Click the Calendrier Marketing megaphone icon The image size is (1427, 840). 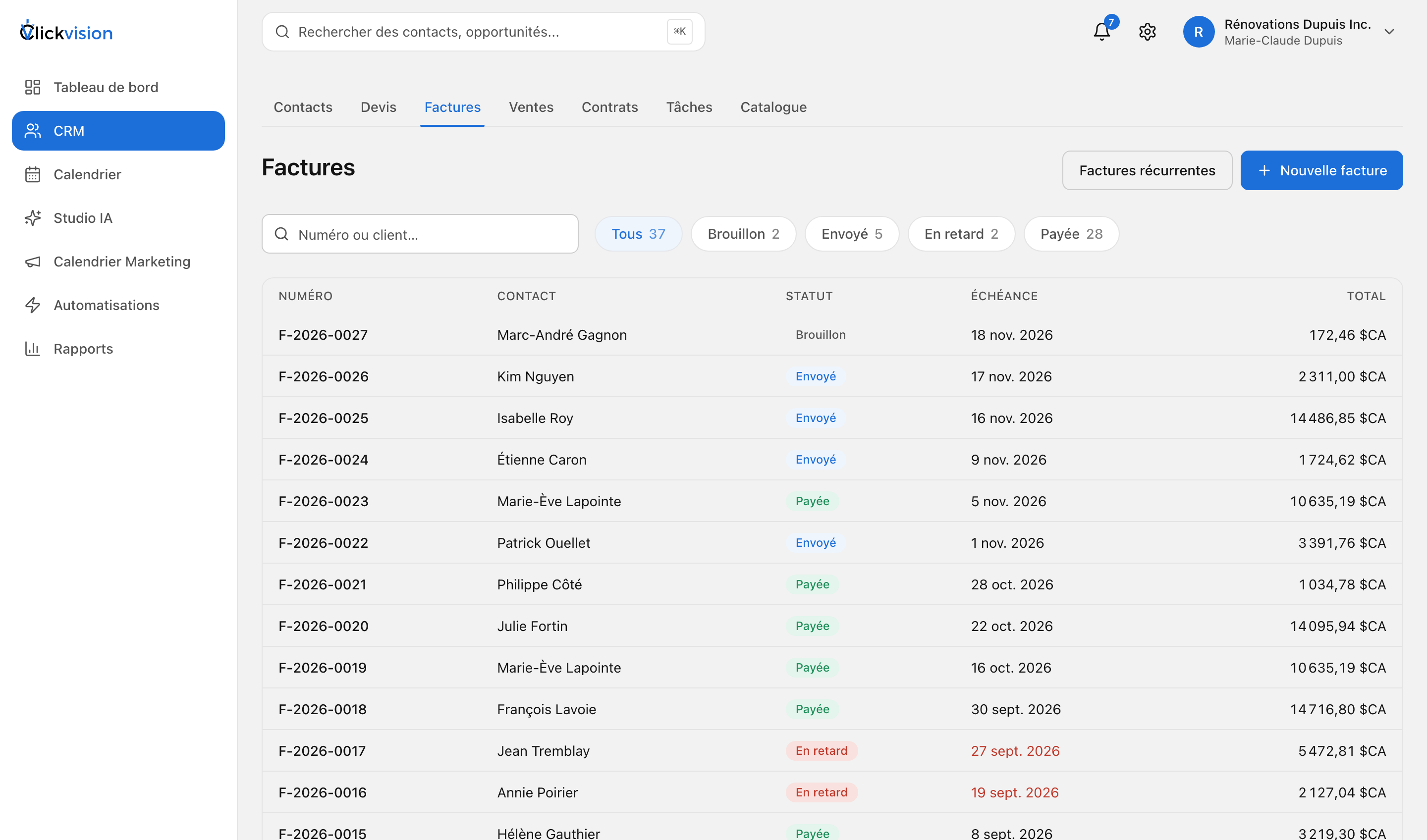coord(33,262)
